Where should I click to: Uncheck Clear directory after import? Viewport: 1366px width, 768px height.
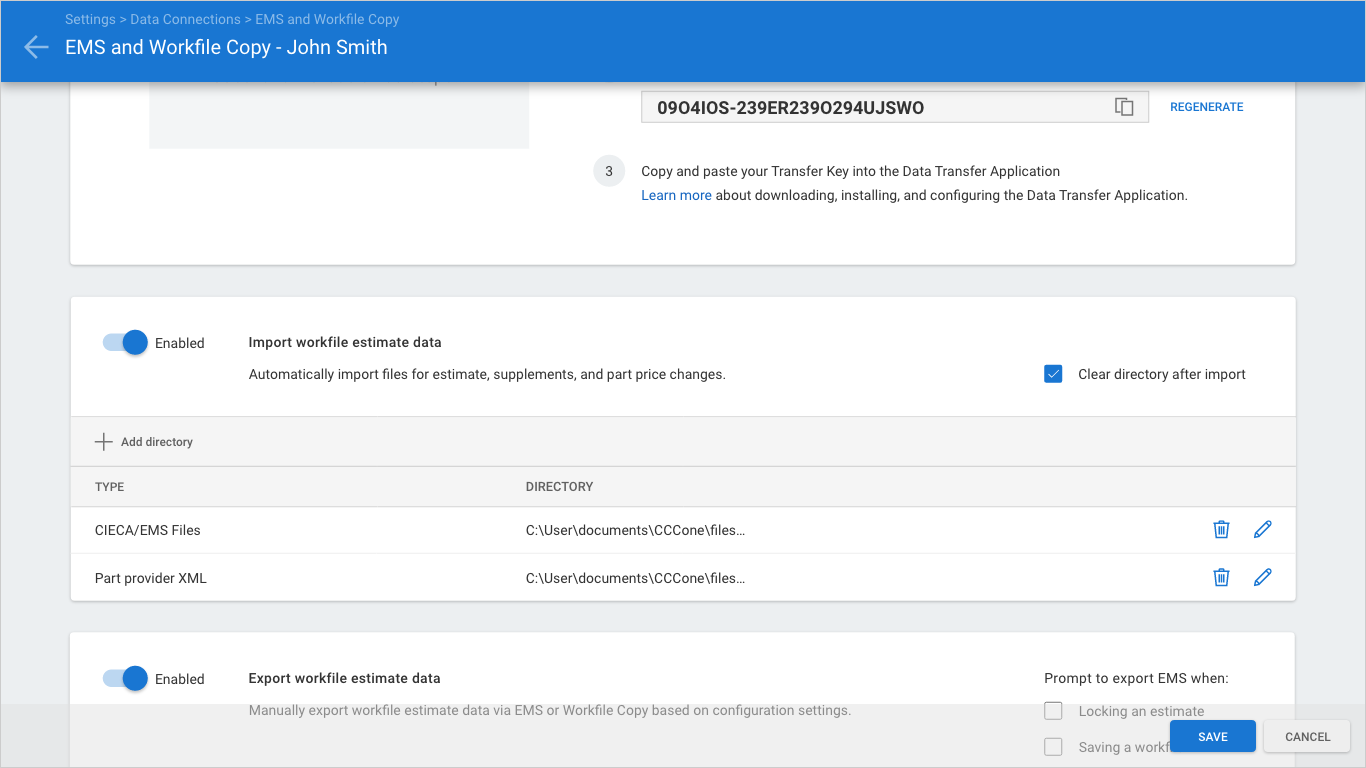1053,374
